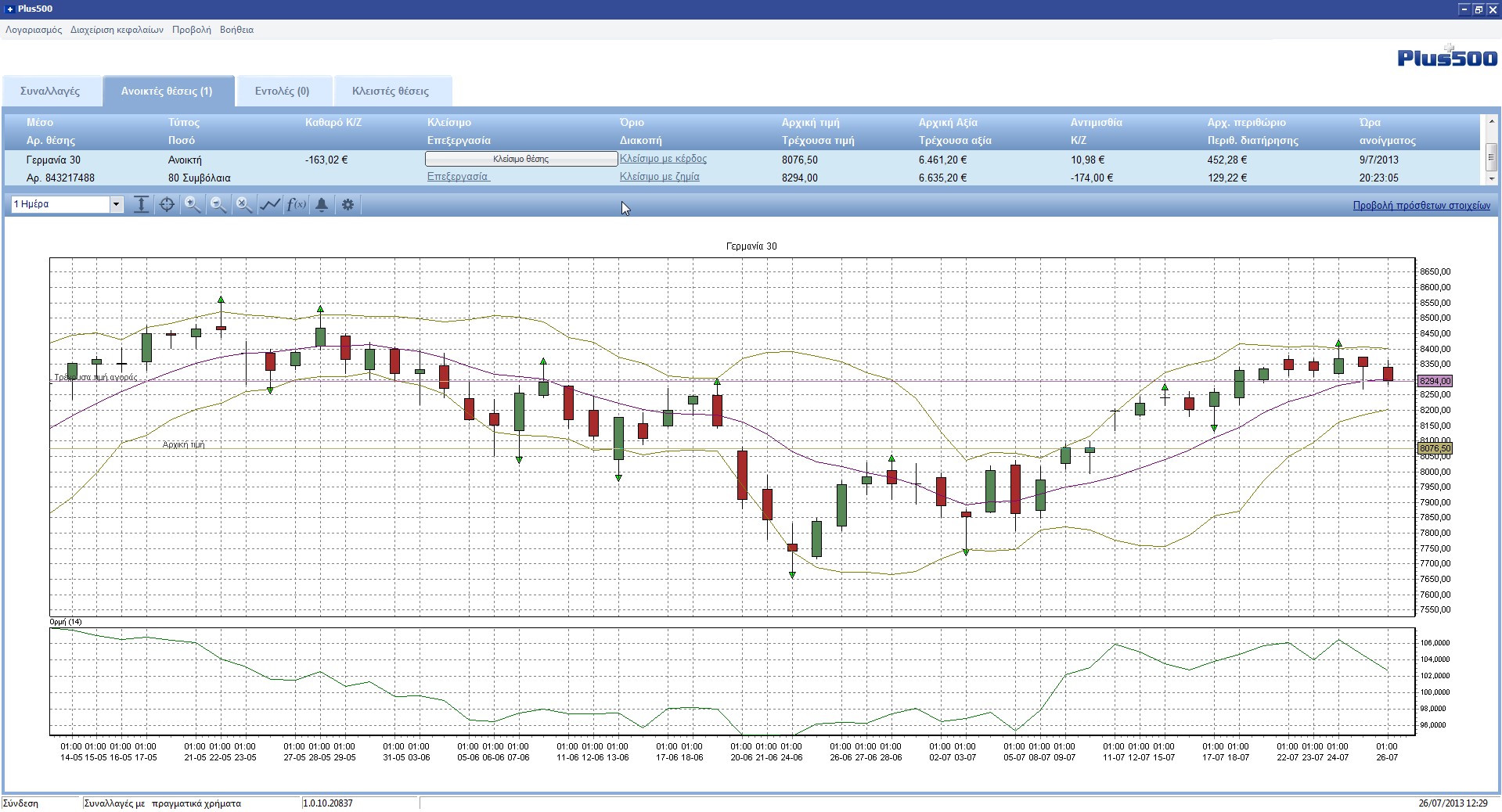Click the Συναλλαγές με πραγματικά χρήματα status
Screen dimensions: 1502x812
coord(163,803)
